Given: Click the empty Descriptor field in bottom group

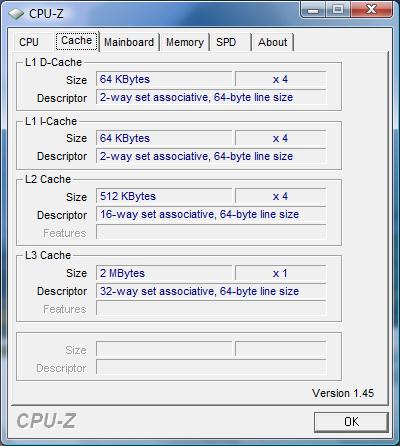Looking at the screenshot, I should coord(211,367).
